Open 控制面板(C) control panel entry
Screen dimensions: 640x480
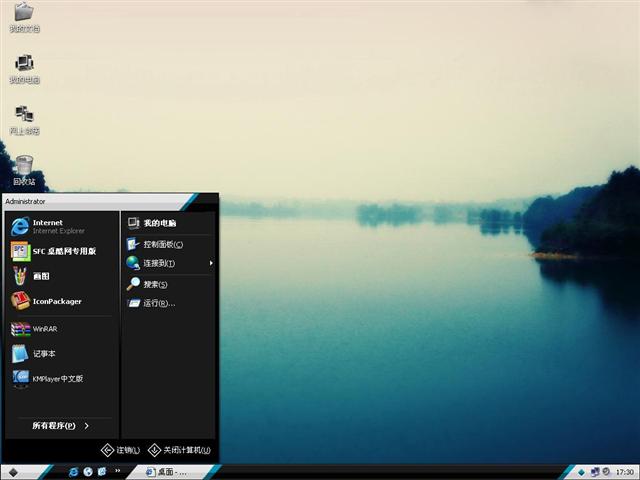tap(169, 244)
